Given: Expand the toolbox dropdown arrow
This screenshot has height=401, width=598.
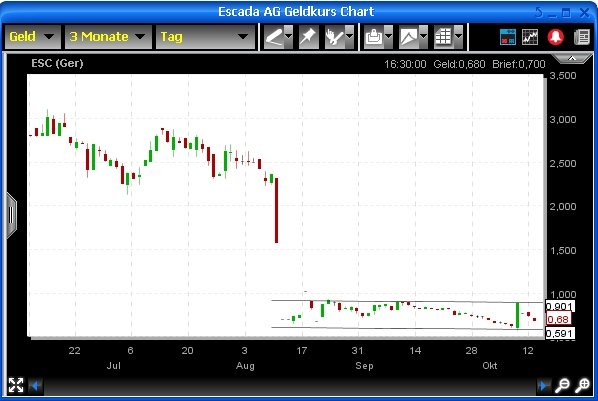Looking at the screenshot, I should 389,37.
